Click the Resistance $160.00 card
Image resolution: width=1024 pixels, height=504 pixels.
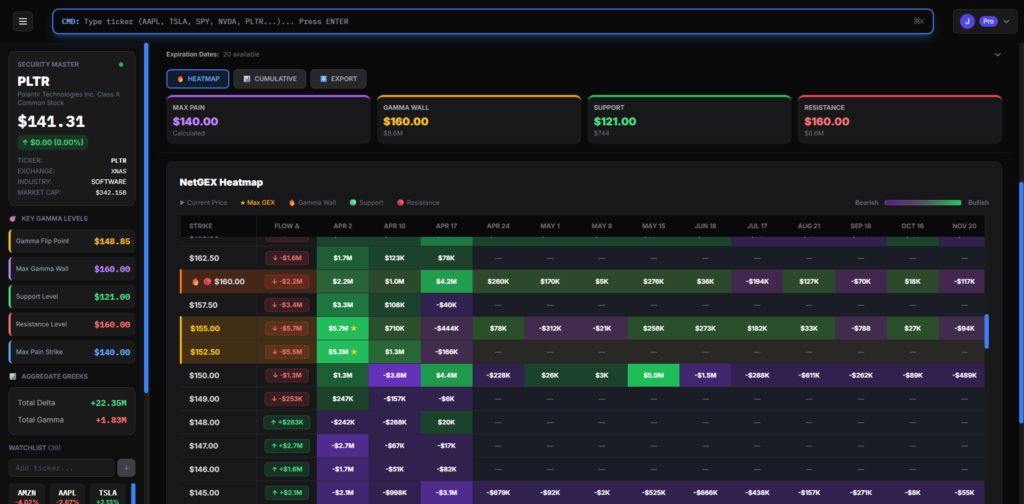pos(900,119)
